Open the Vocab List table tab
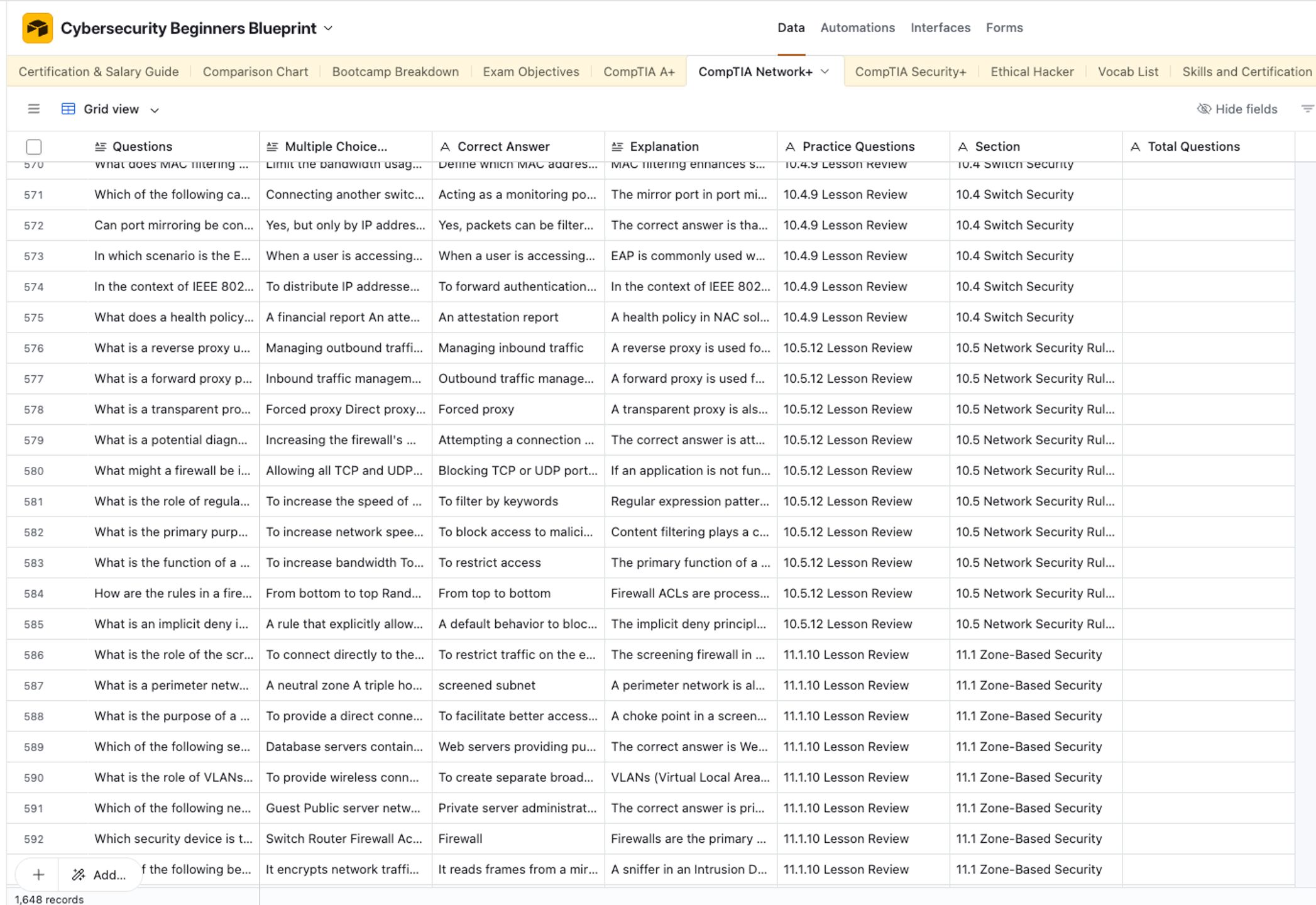The image size is (1316, 905). tap(1128, 72)
